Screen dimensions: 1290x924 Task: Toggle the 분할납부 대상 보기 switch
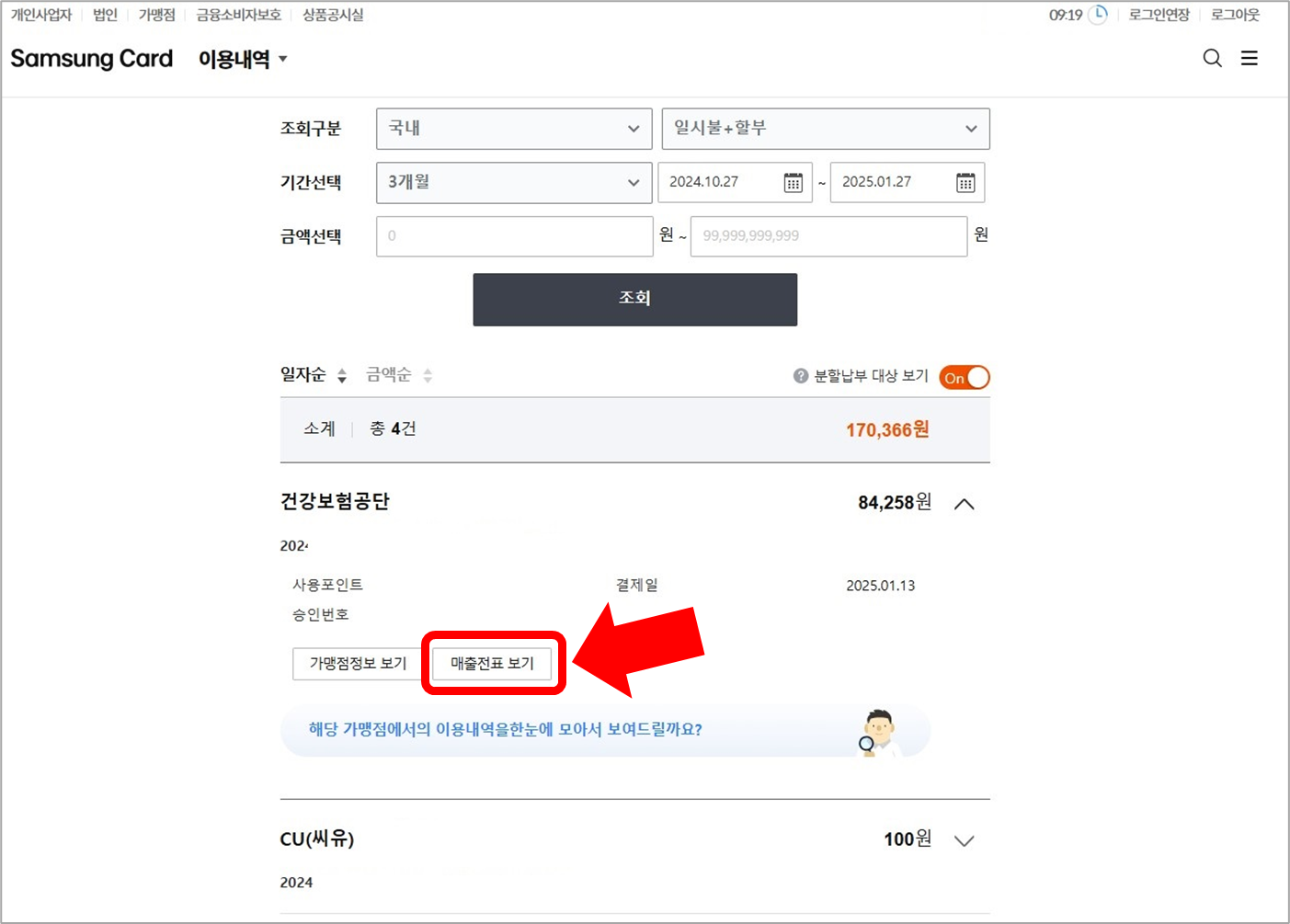point(965,377)
